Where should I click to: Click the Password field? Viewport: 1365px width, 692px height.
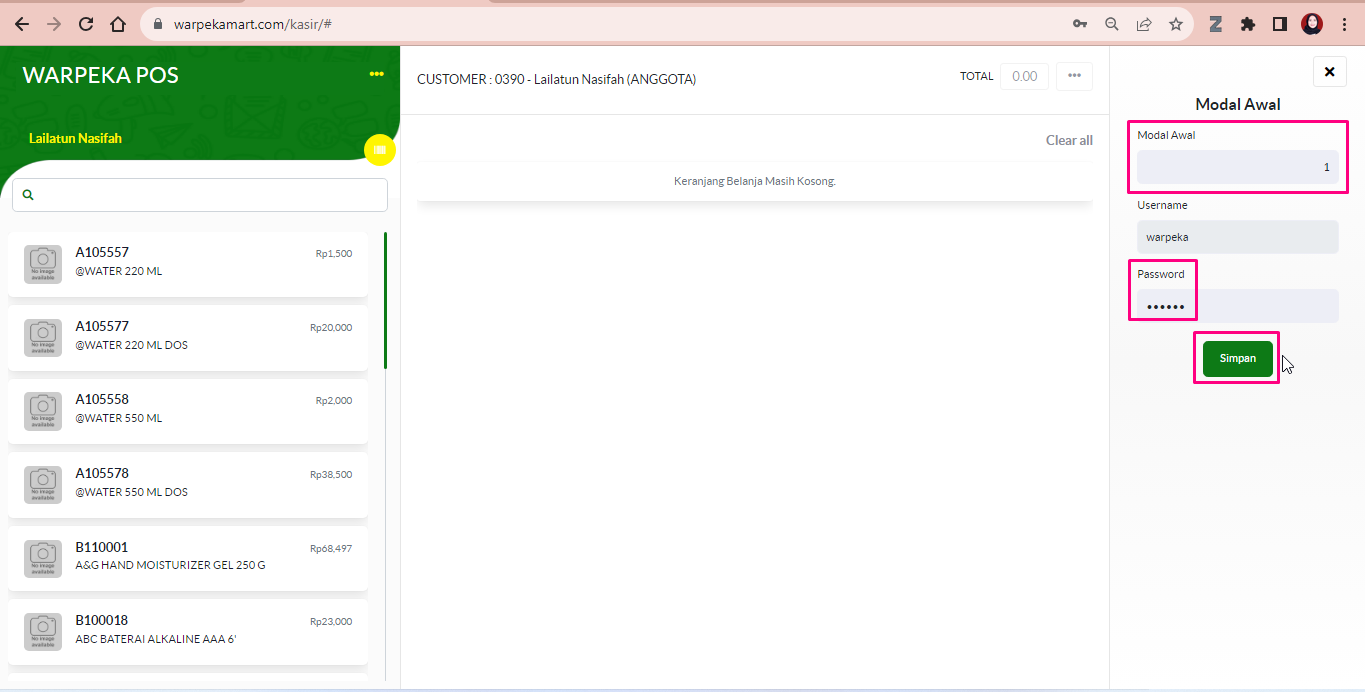[1237, 306]
